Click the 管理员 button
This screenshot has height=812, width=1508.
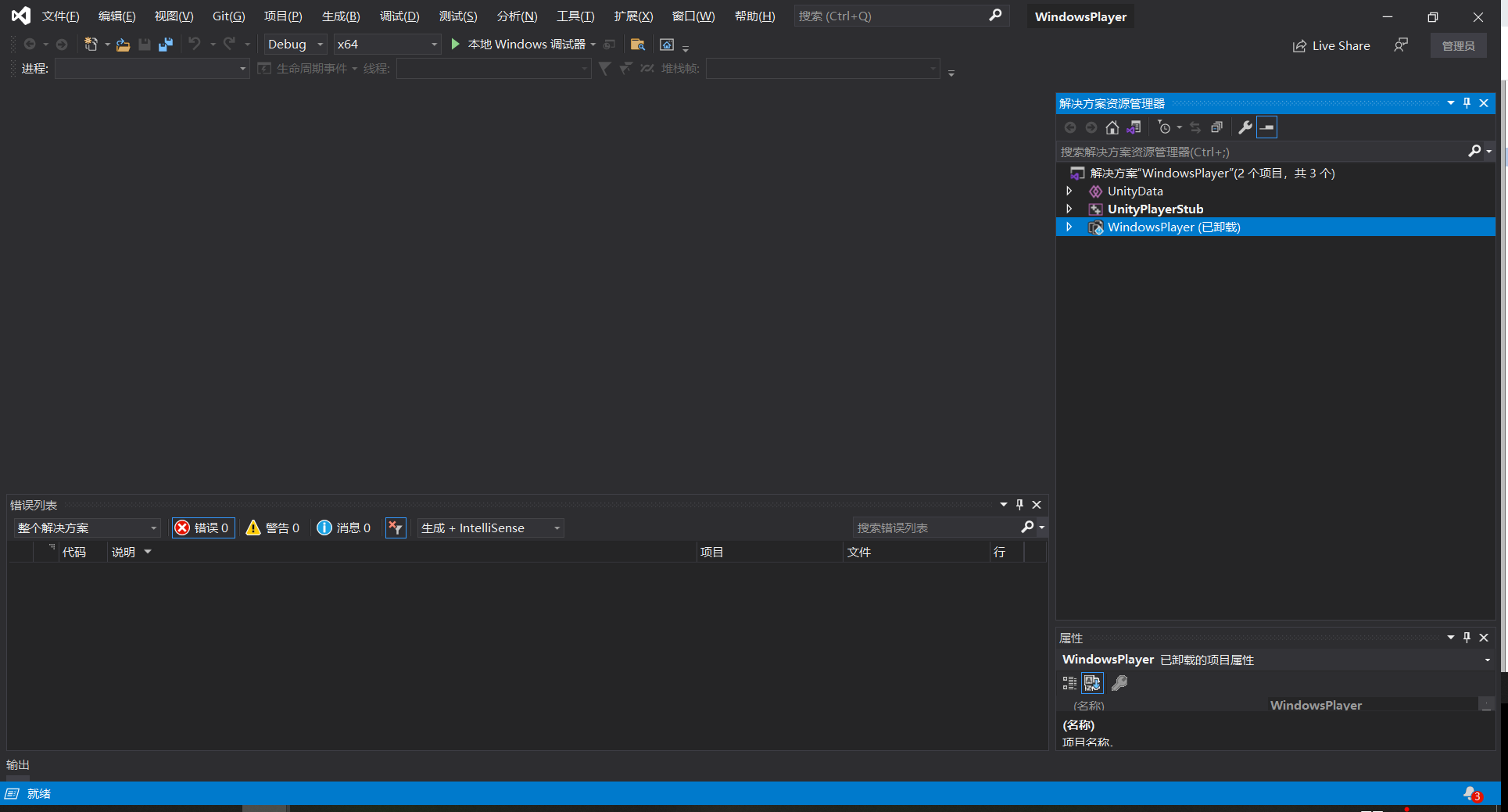[1459, 46]
